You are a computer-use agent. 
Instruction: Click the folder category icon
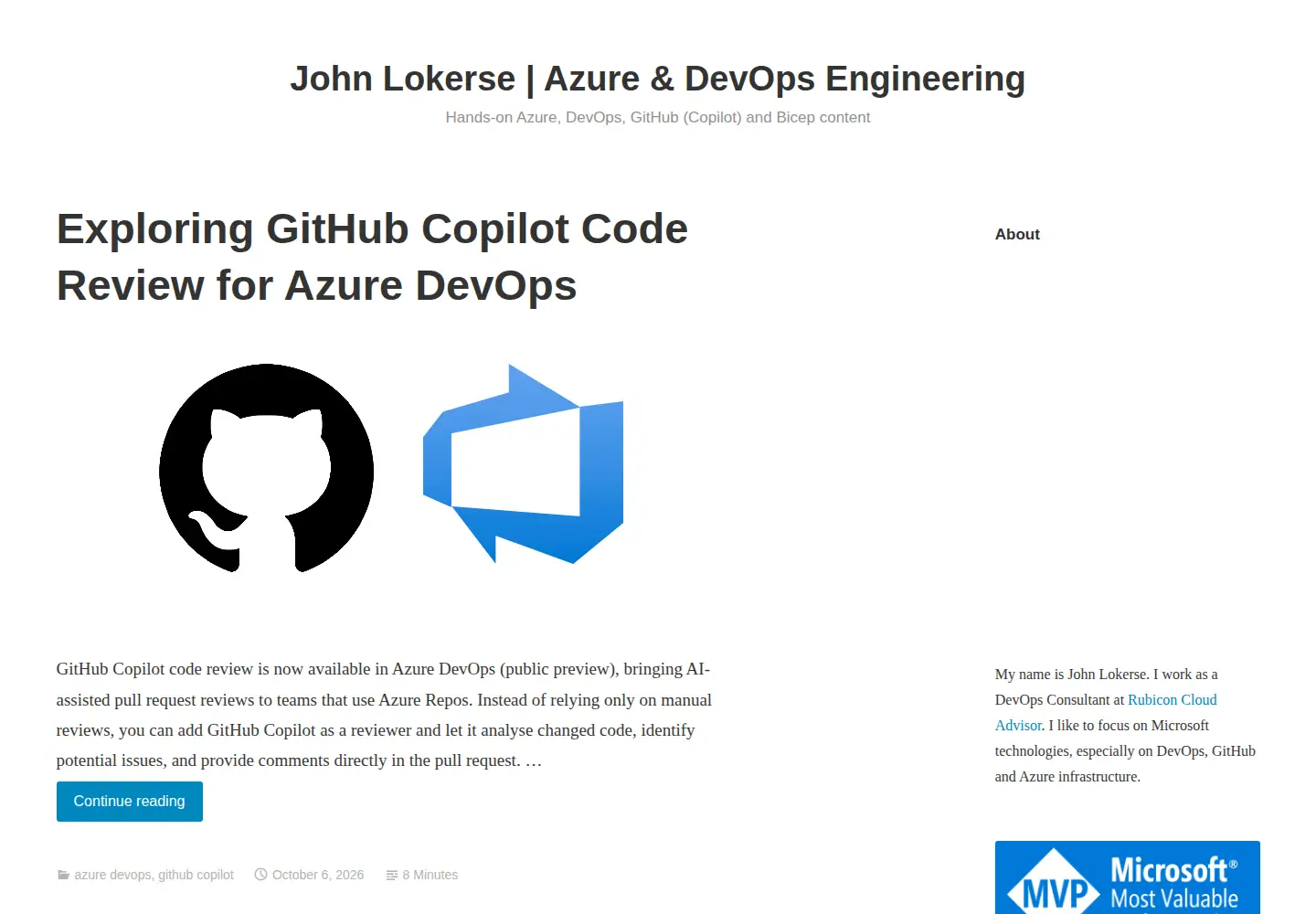point(63,875)
